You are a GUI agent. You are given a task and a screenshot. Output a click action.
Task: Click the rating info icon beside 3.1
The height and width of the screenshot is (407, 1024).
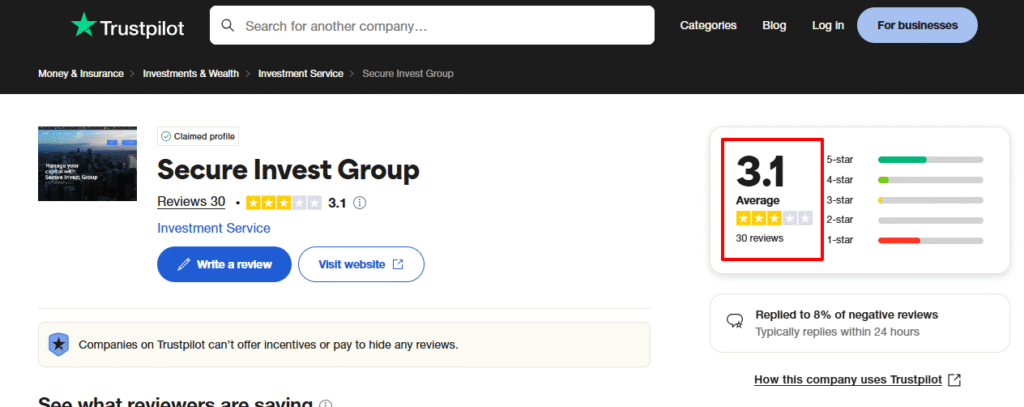(x=359, y=203)
